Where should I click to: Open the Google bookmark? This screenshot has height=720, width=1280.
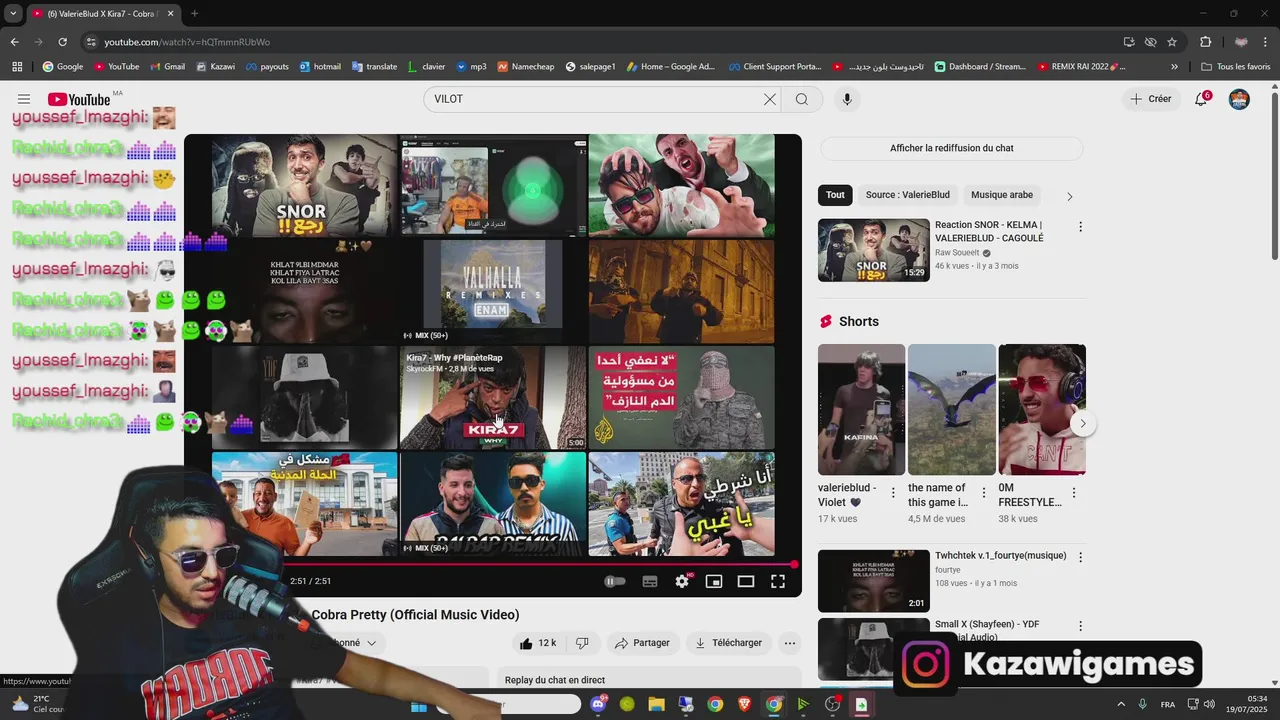(x=63, y=67)
